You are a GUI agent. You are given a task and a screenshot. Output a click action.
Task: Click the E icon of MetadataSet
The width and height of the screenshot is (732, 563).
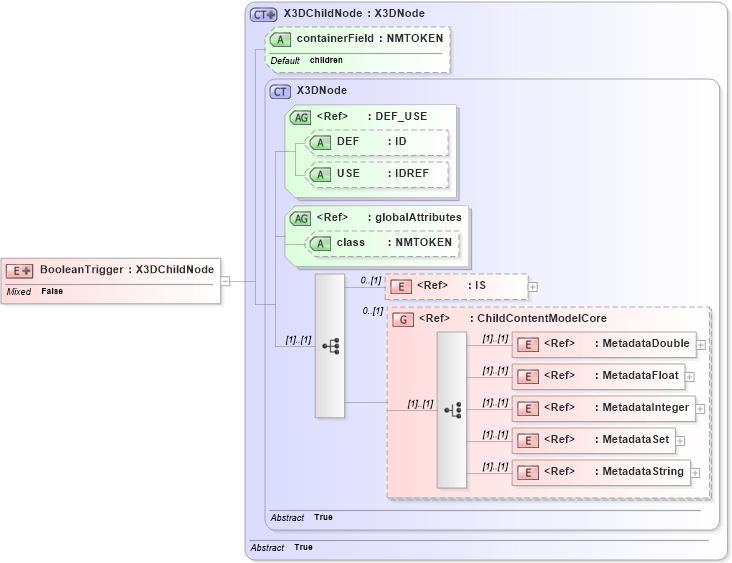click(528, 441)
